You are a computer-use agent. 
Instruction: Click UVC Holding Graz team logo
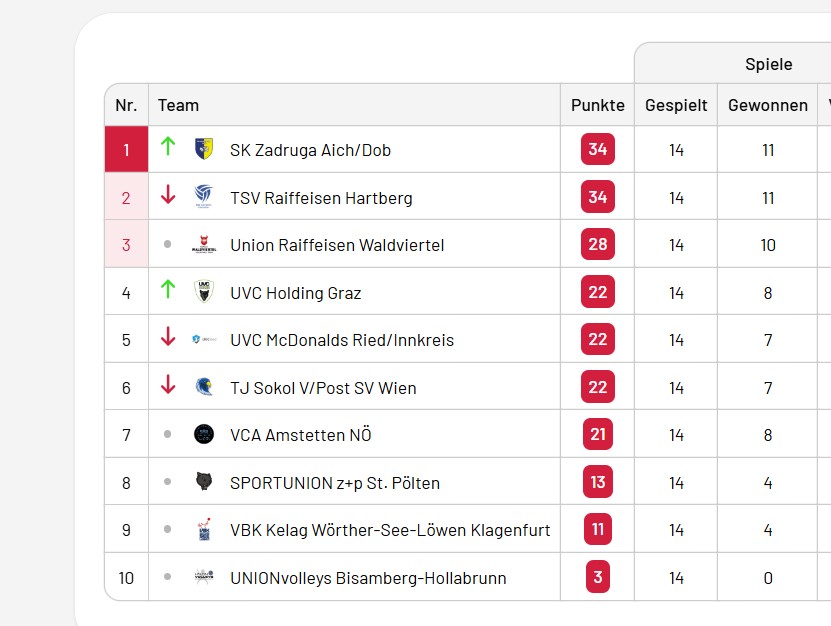point(204,292)
